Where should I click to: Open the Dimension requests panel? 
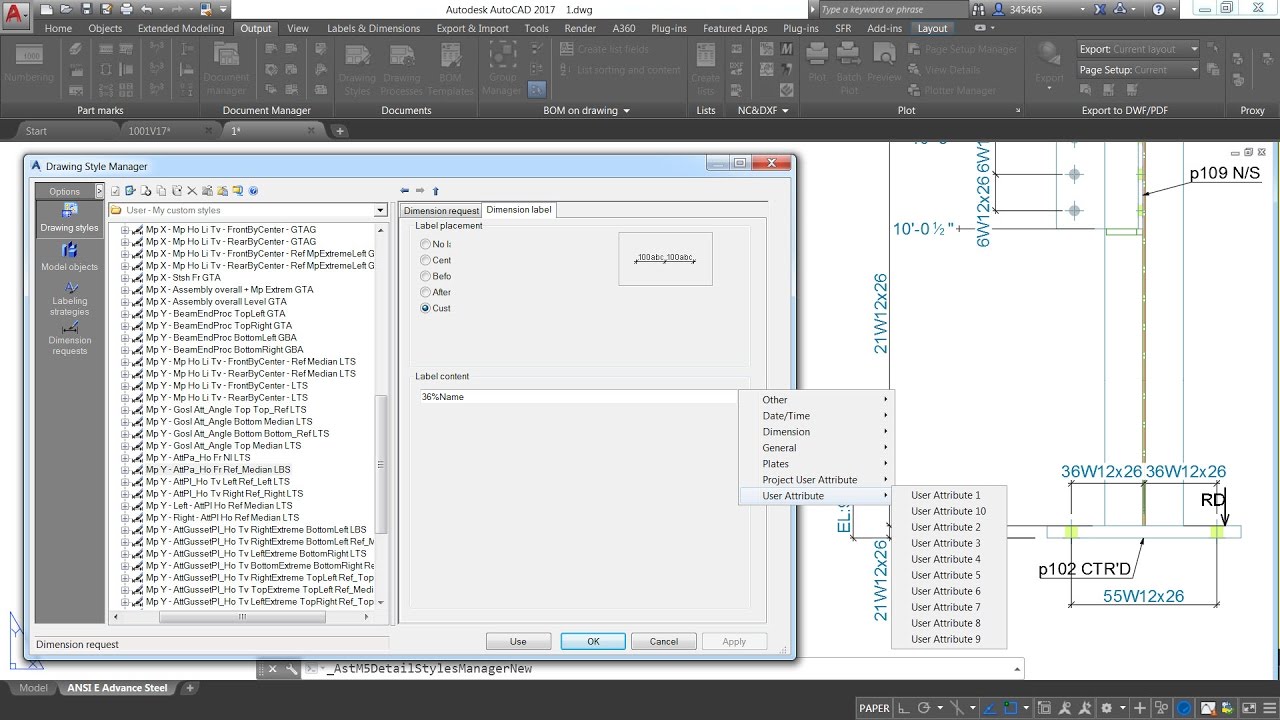tap(68, 340)
